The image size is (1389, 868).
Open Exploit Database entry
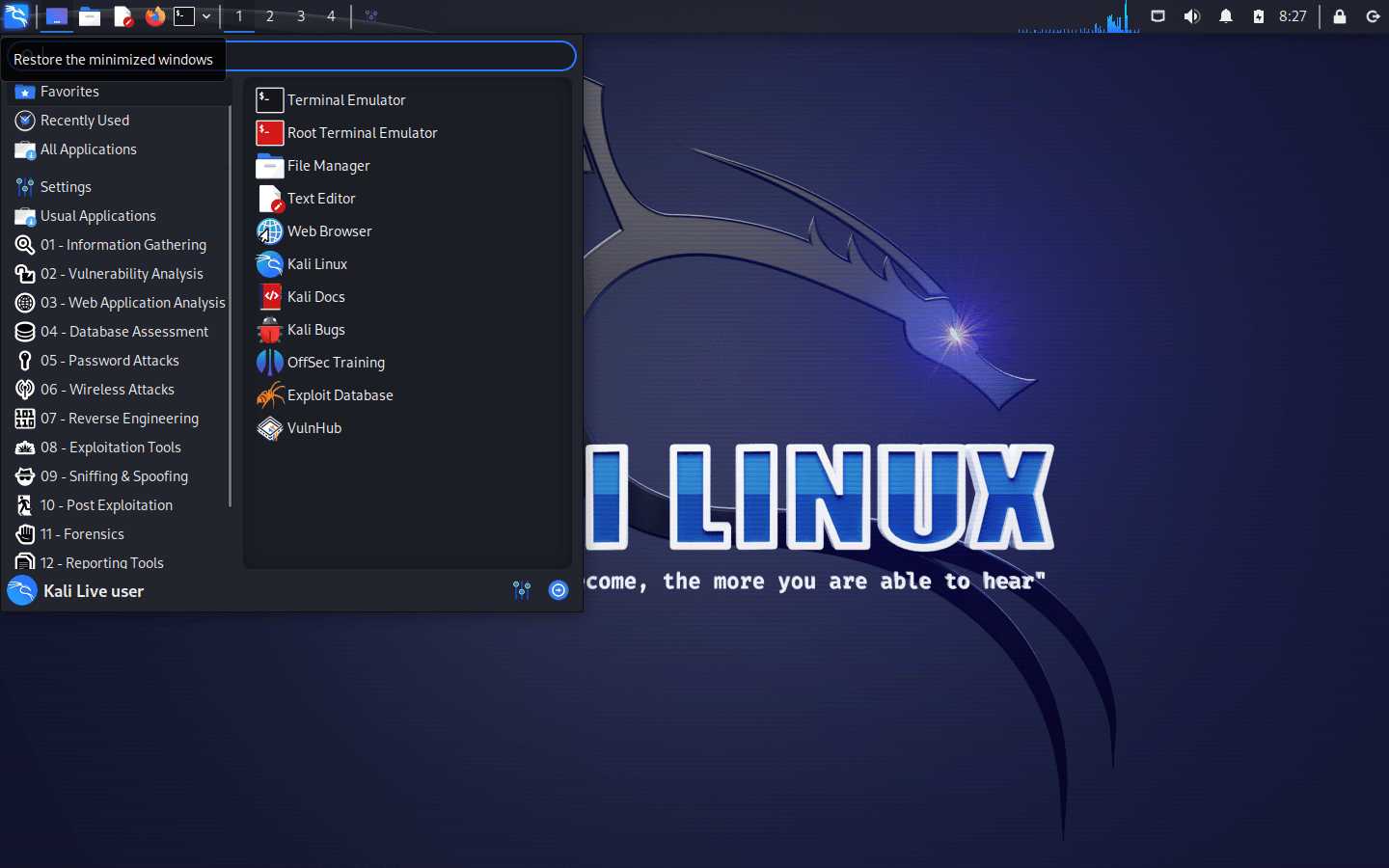407,395
